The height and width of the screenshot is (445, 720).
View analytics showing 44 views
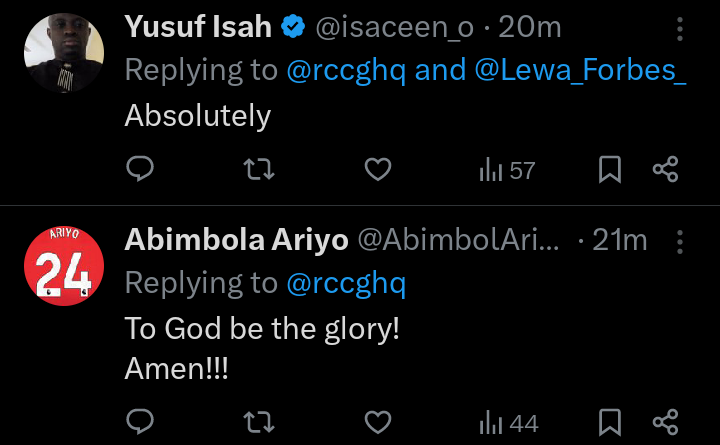pyautogui.click(x=508, y=423)
